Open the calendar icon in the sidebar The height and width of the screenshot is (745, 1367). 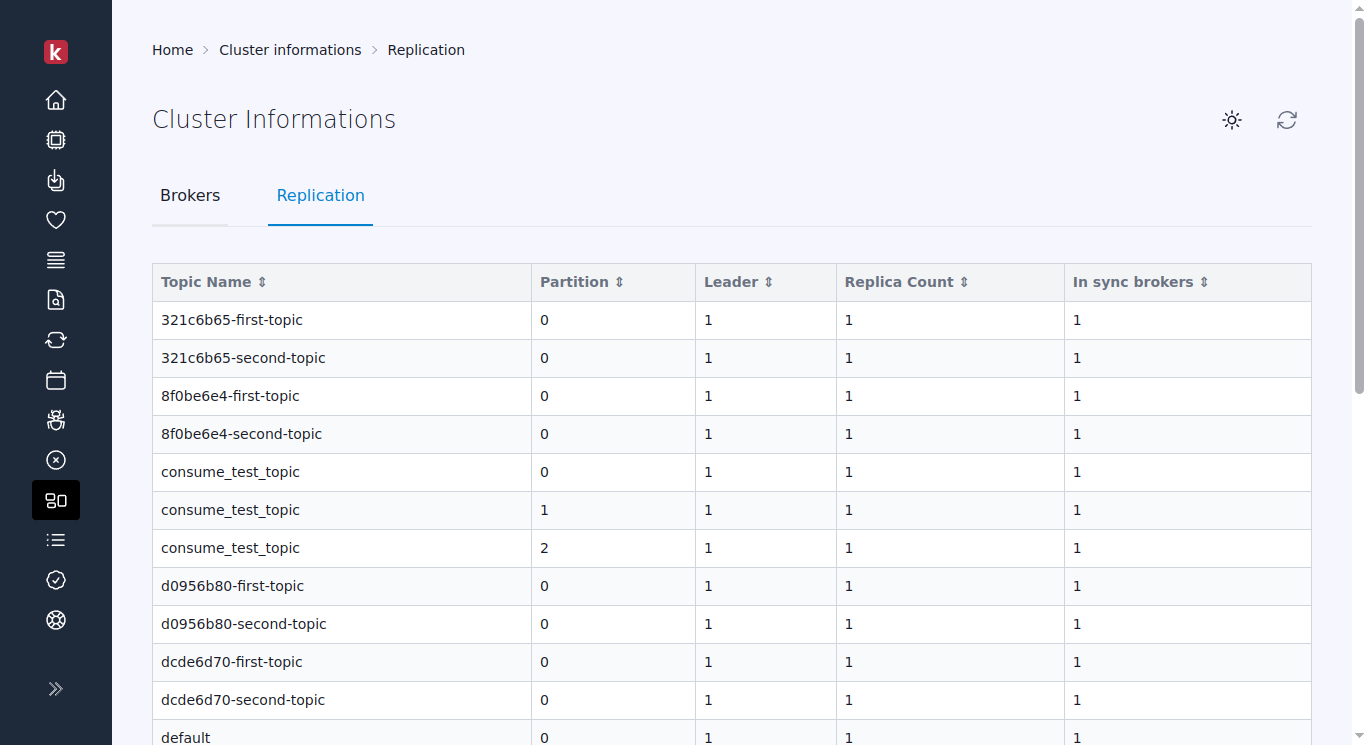point(56,380)
